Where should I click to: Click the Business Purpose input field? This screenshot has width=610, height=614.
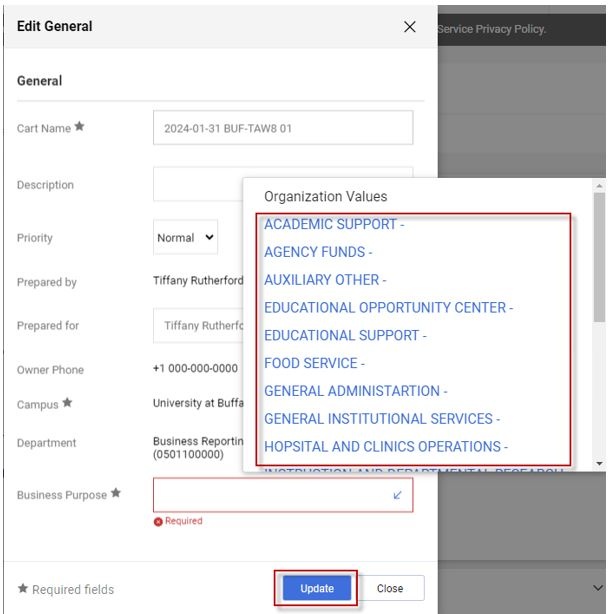[x=270, y=495]
